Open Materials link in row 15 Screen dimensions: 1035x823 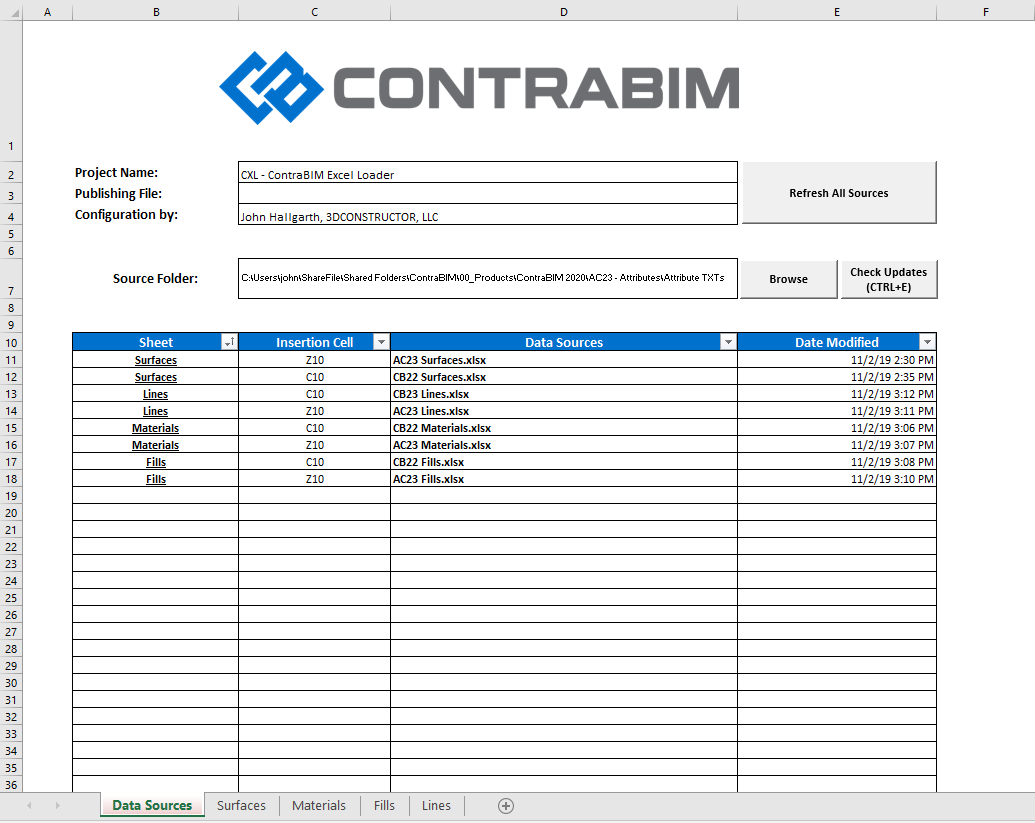pyautogui.click(x=156, y=428)
